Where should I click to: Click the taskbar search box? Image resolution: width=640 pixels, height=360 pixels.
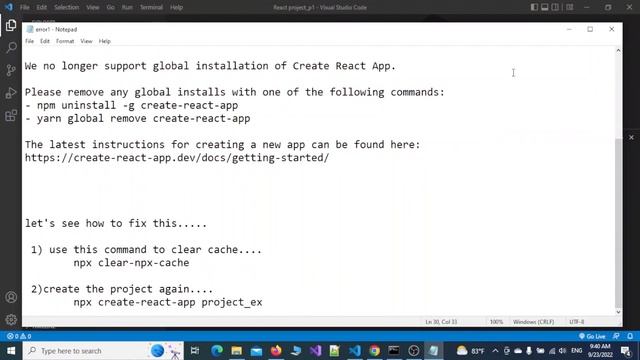pyautogui.click(x=103, y=351)
